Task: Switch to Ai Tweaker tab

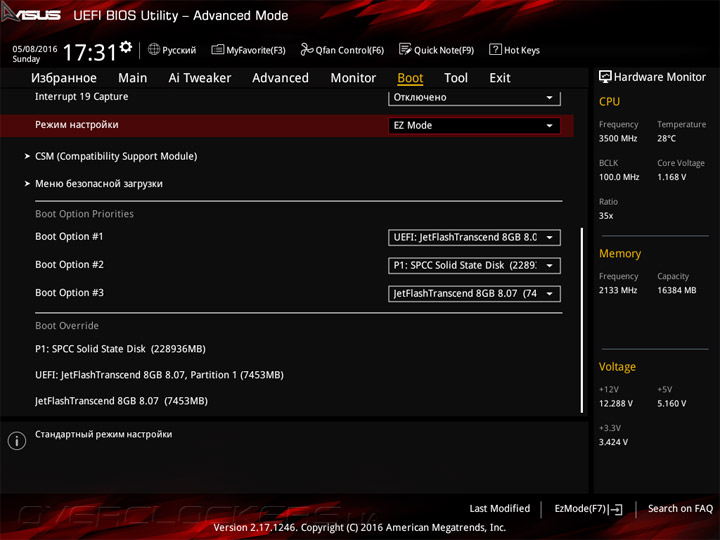Action: click(x=200, y=78)
